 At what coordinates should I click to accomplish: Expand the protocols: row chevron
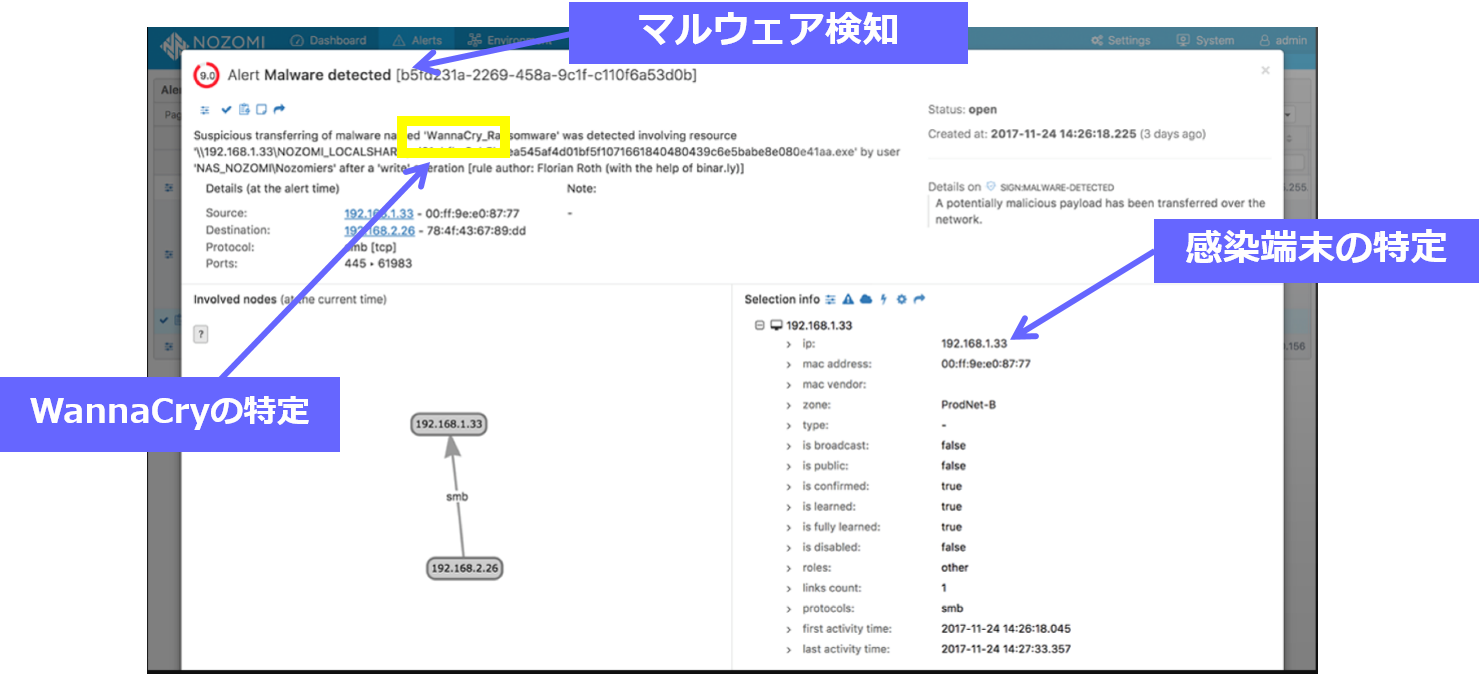click(x=788, y=608)
